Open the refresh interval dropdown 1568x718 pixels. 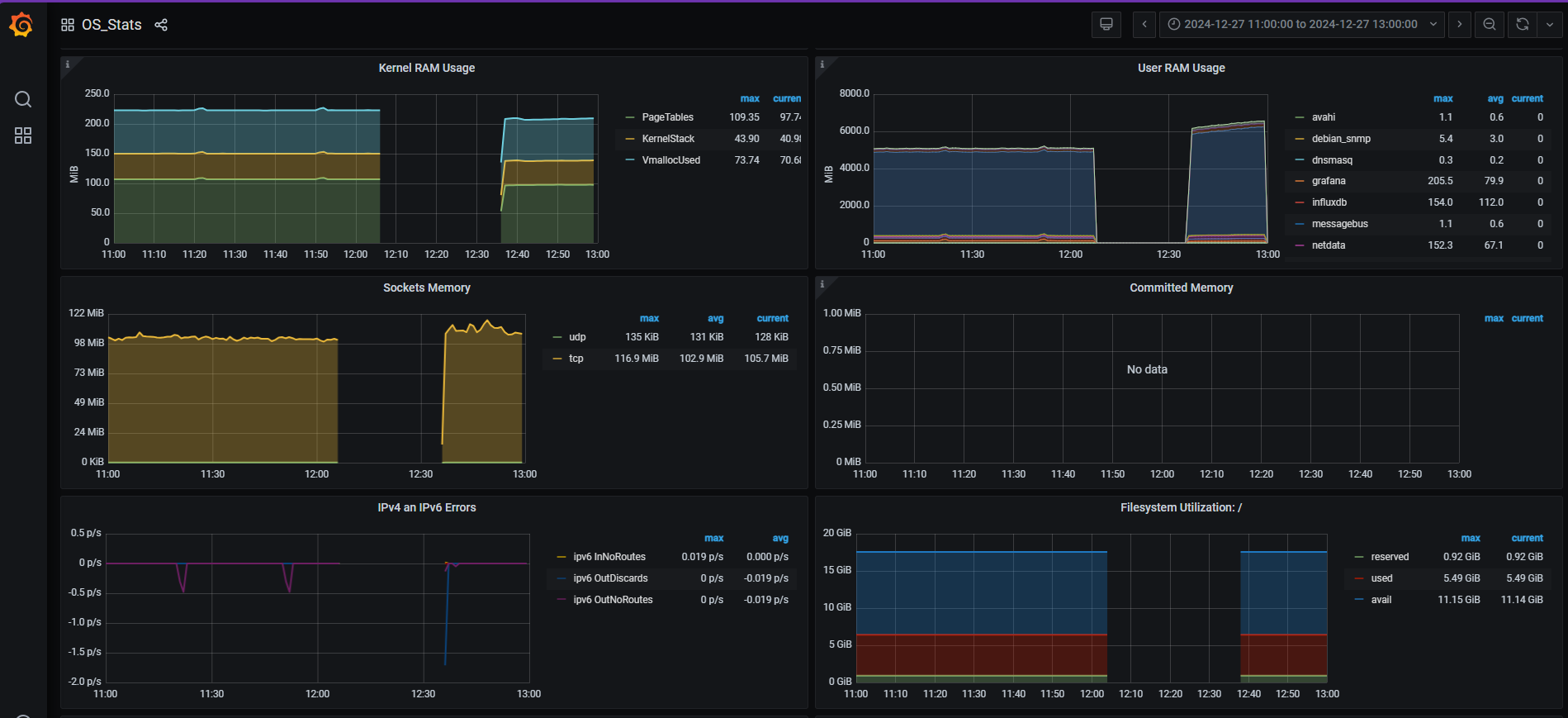click(1550, 24)
